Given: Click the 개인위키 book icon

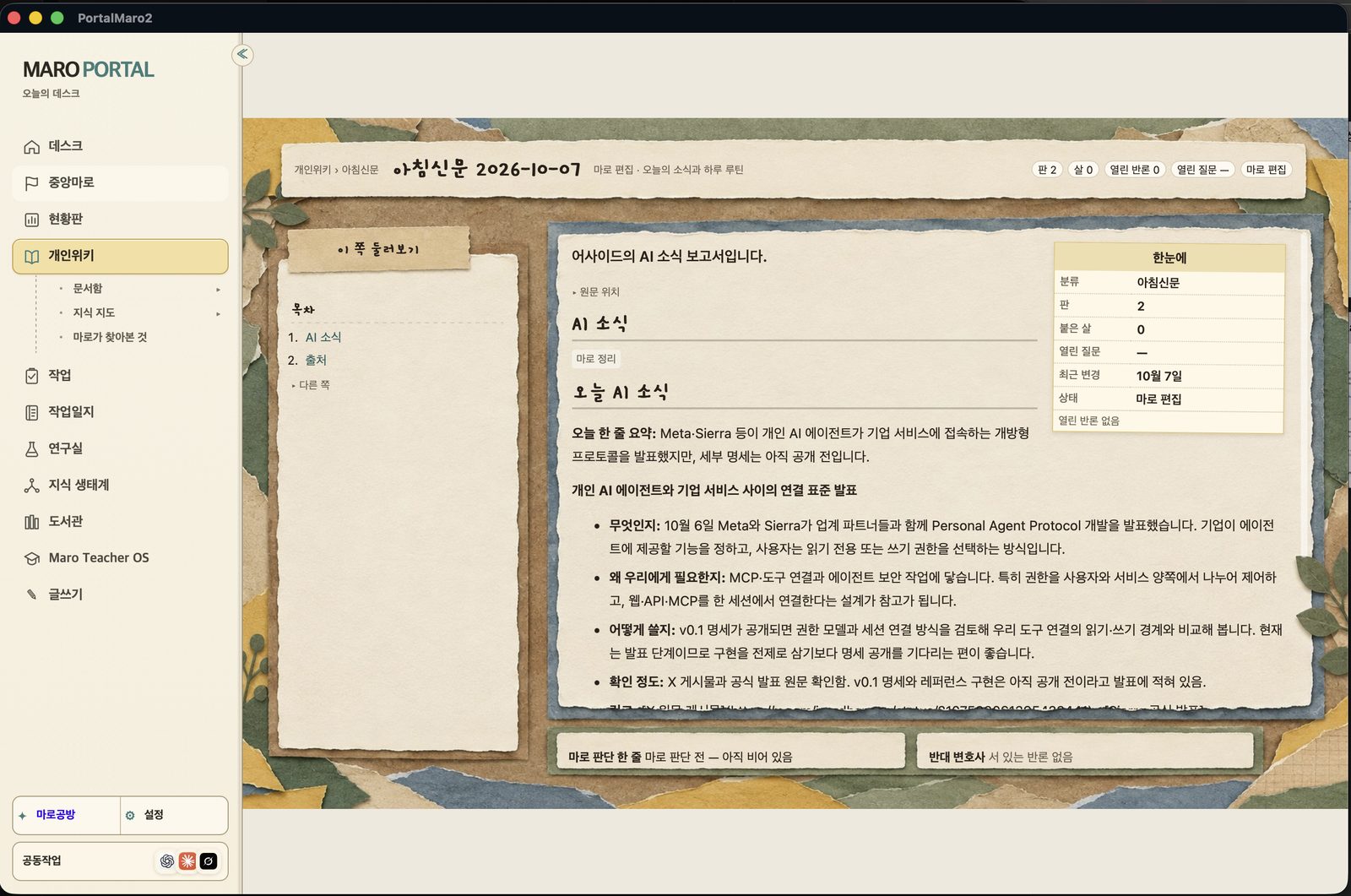Looking at the screenshot, I should tap(32, 257).
